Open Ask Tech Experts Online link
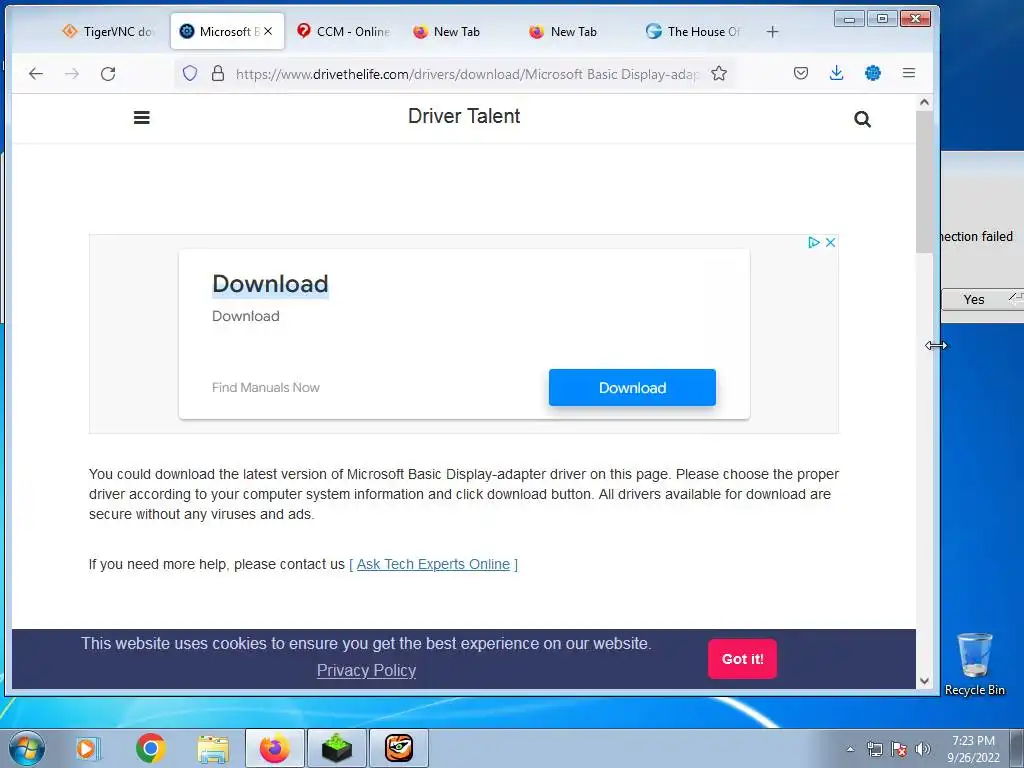The width and height of the screenshot is (1024, 768). pyautogui.click(x=433, y=564)
